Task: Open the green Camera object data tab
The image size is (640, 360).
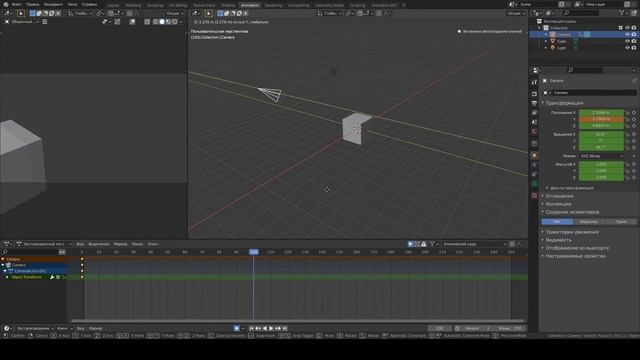Action: click(x=534, y=184)
